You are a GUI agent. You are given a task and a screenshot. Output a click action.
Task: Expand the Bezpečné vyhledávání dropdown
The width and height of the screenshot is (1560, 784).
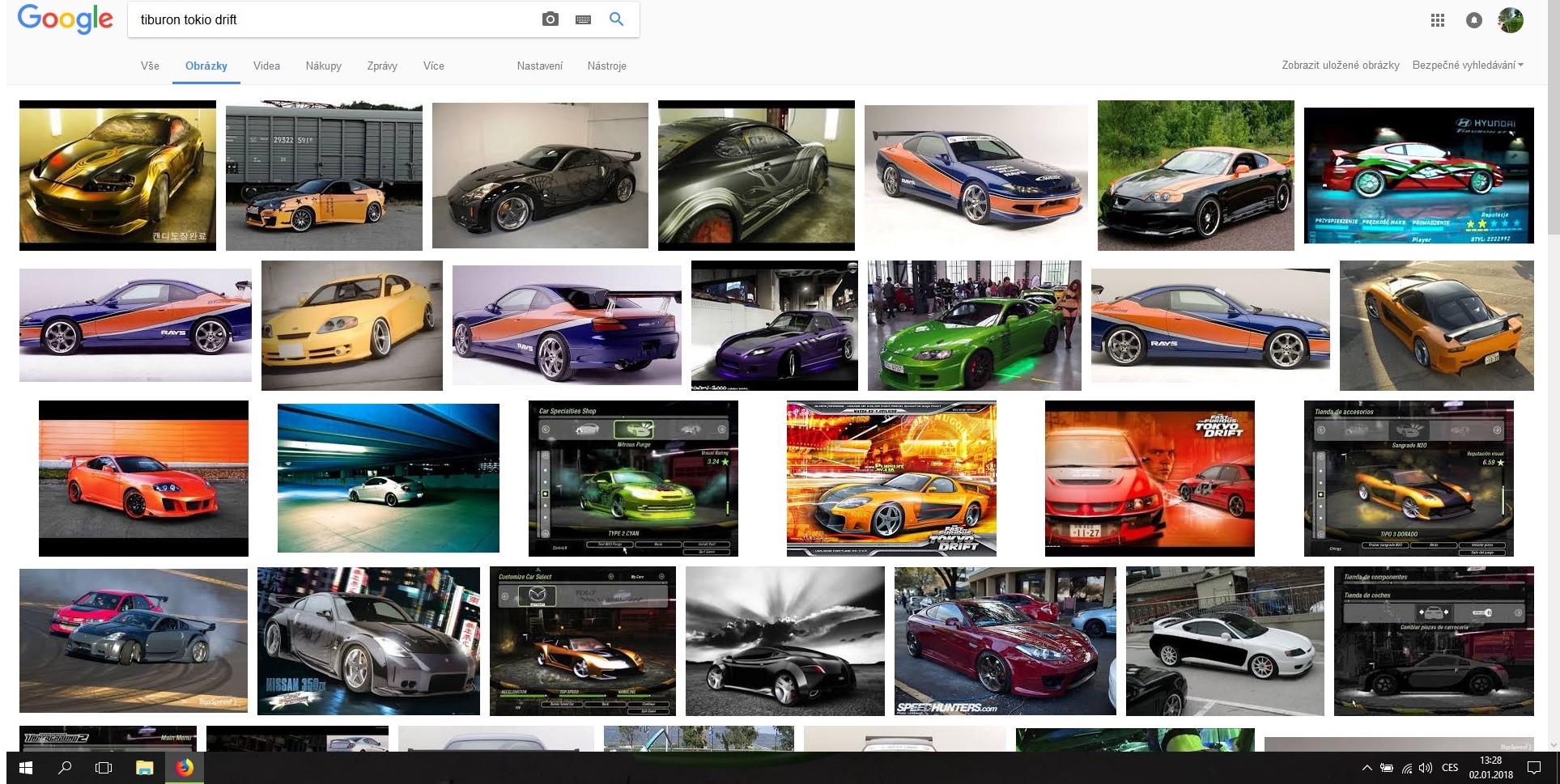point(1468,66)
